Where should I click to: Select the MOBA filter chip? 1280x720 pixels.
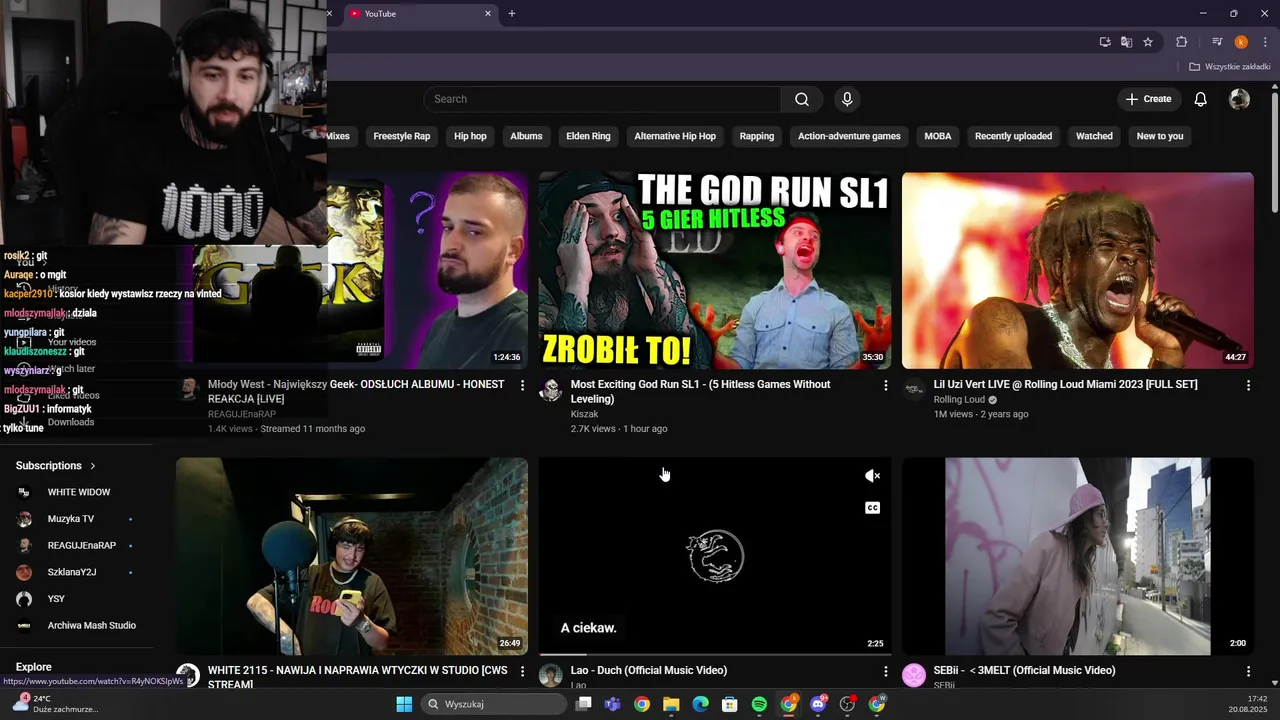pos(938,136)
